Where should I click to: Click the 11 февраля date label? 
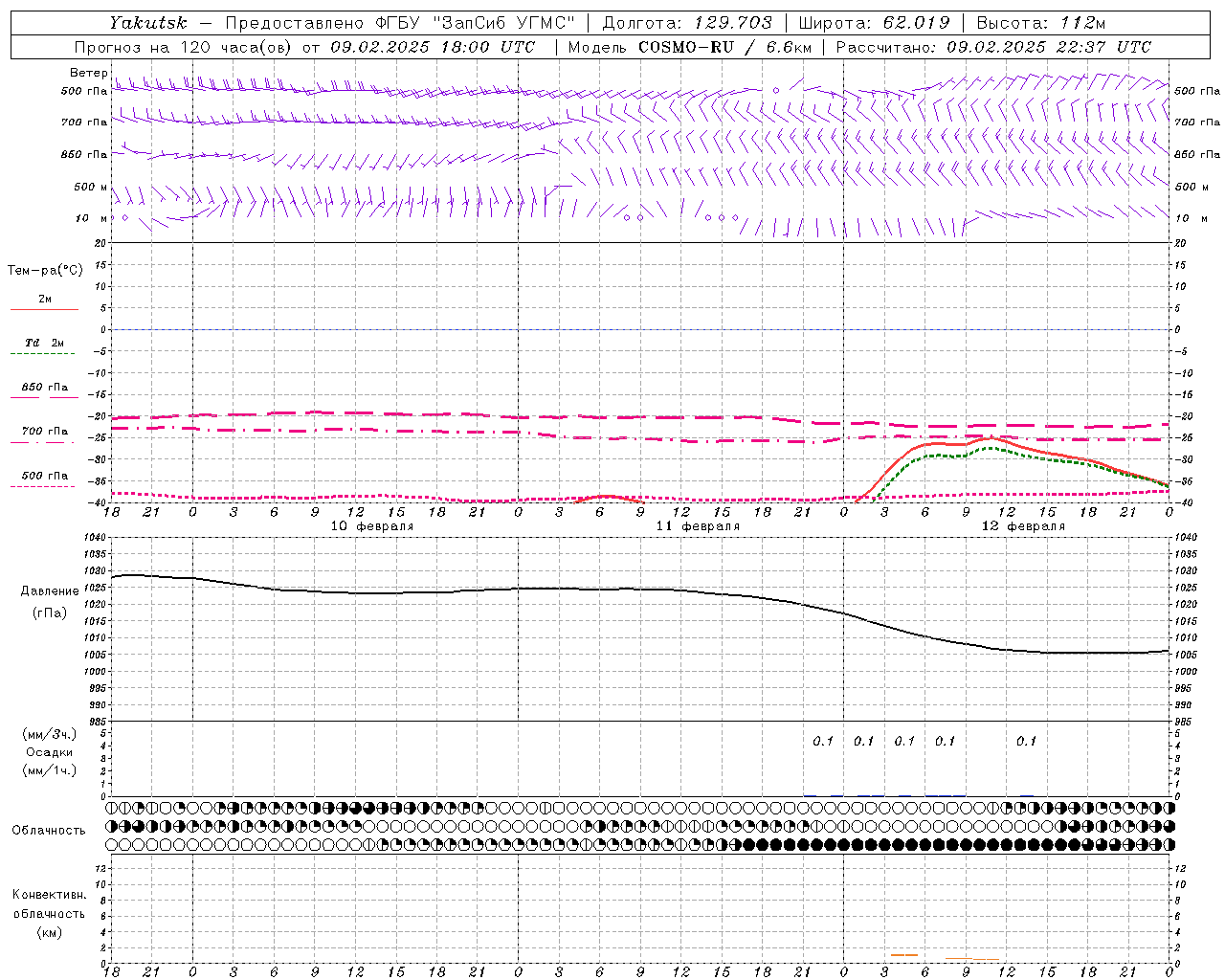point(698,526)
